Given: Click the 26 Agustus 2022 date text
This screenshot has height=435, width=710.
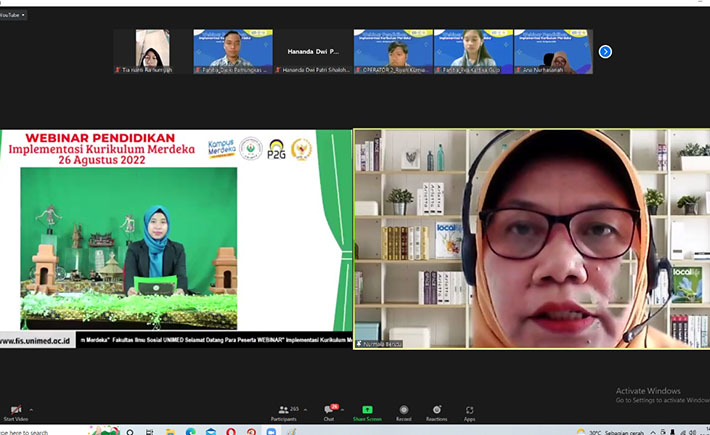Looking at the screenshot, I should click(x=102, y=160).
